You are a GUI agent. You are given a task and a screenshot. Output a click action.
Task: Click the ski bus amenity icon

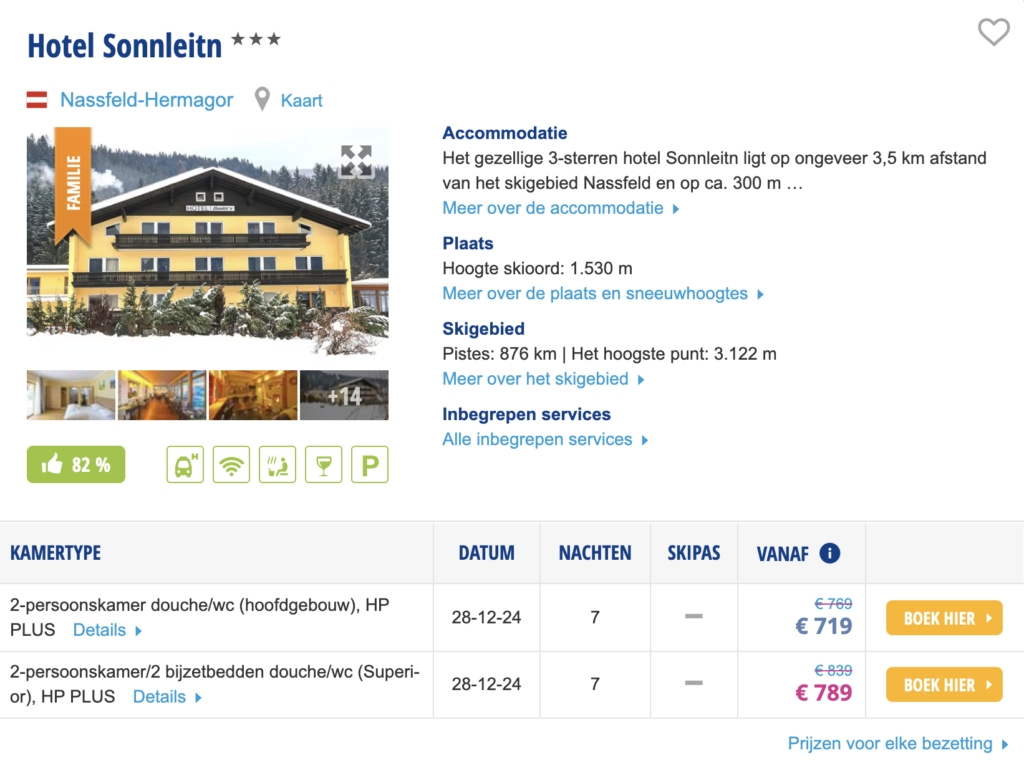pyautogui.click(x=185, y=465)
